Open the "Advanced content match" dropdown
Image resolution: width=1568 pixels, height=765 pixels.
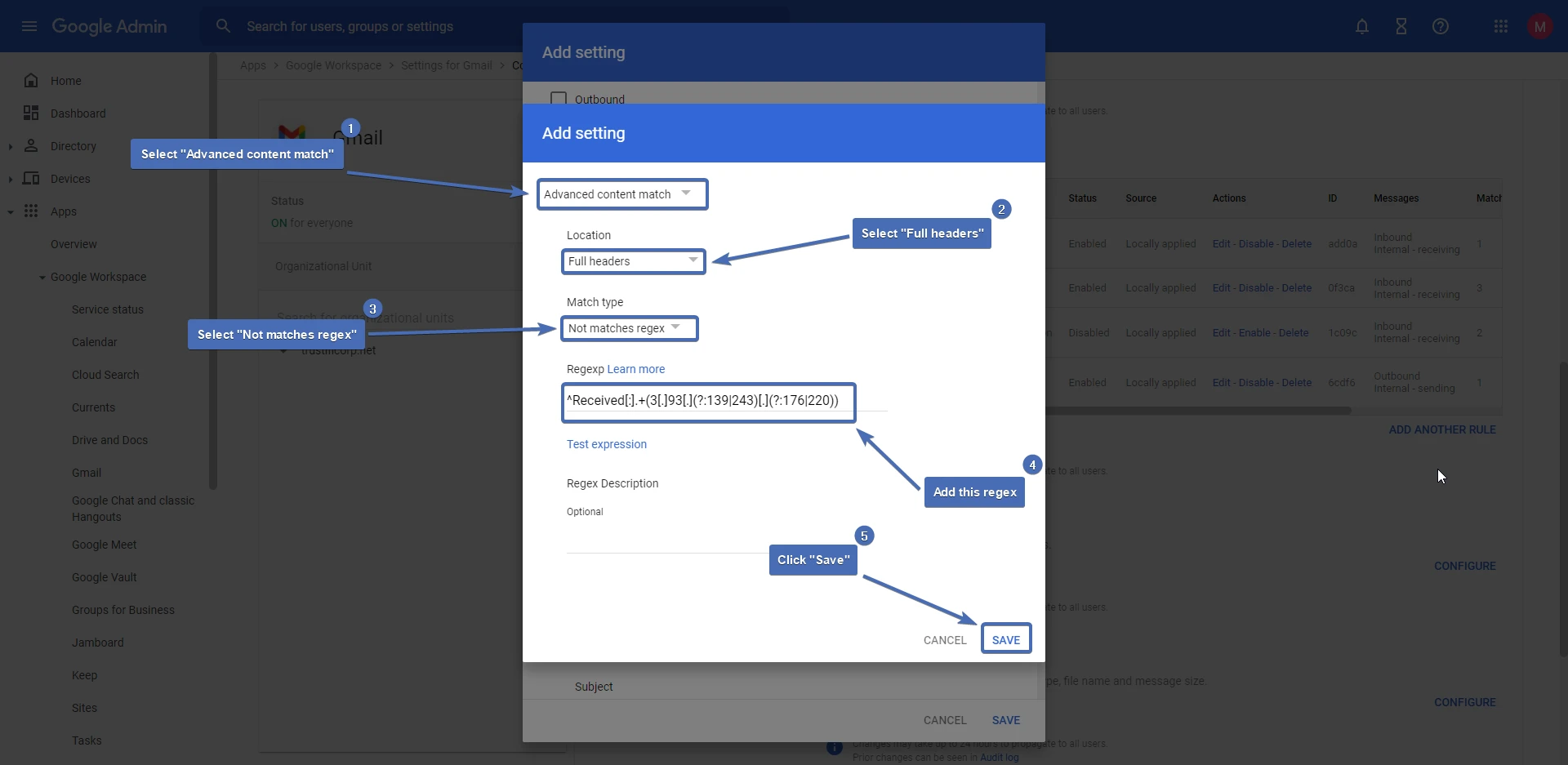621,193
